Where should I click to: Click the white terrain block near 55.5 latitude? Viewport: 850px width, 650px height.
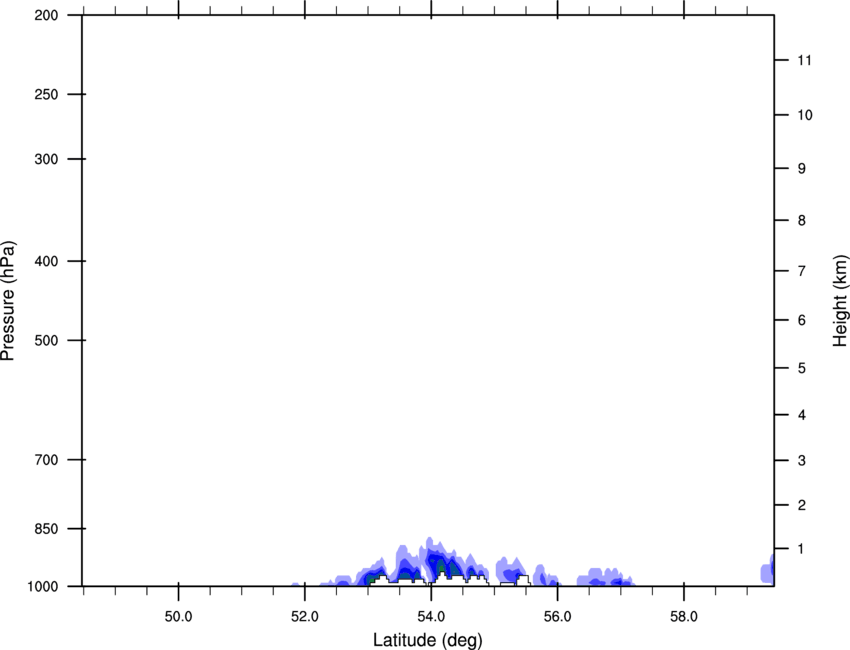[x=523, y=581]
